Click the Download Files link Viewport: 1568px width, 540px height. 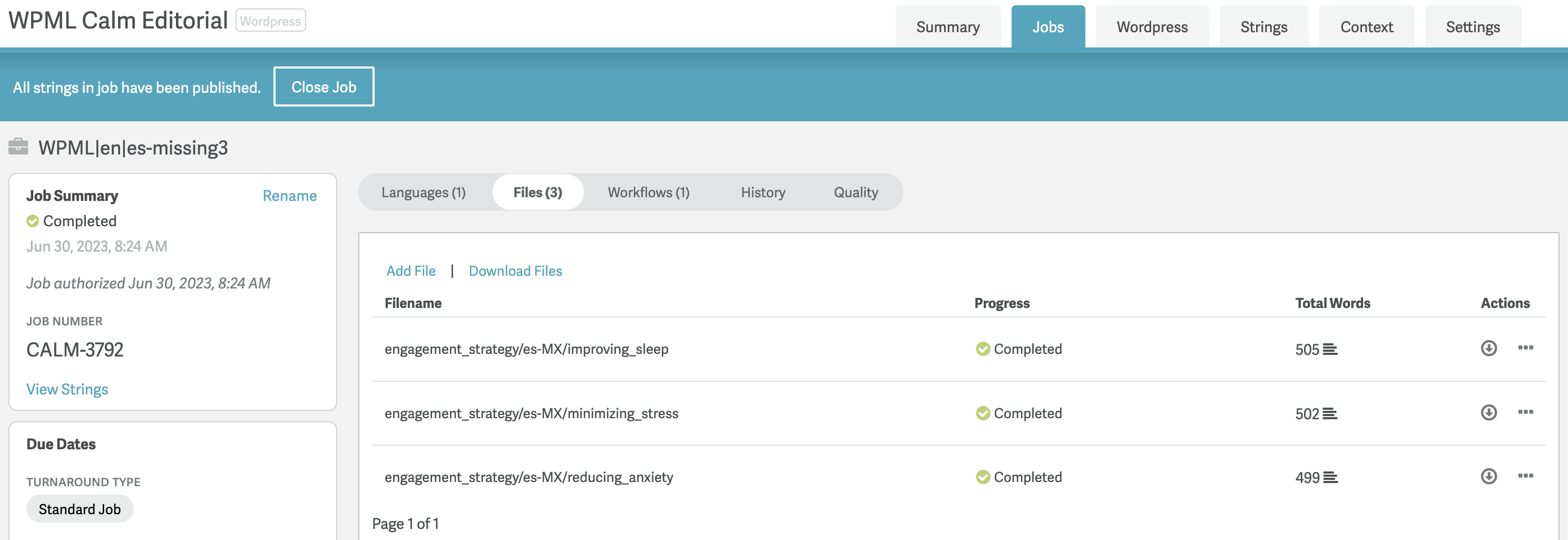515,271
